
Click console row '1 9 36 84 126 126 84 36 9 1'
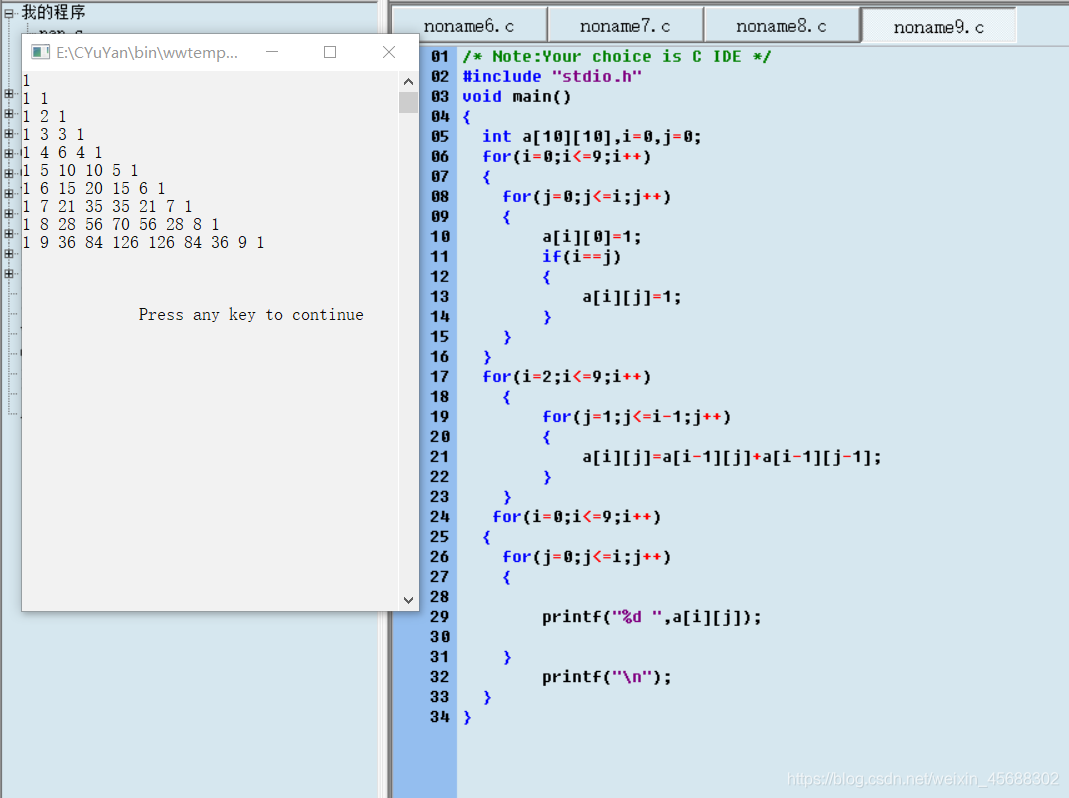(x=143, y=242)
